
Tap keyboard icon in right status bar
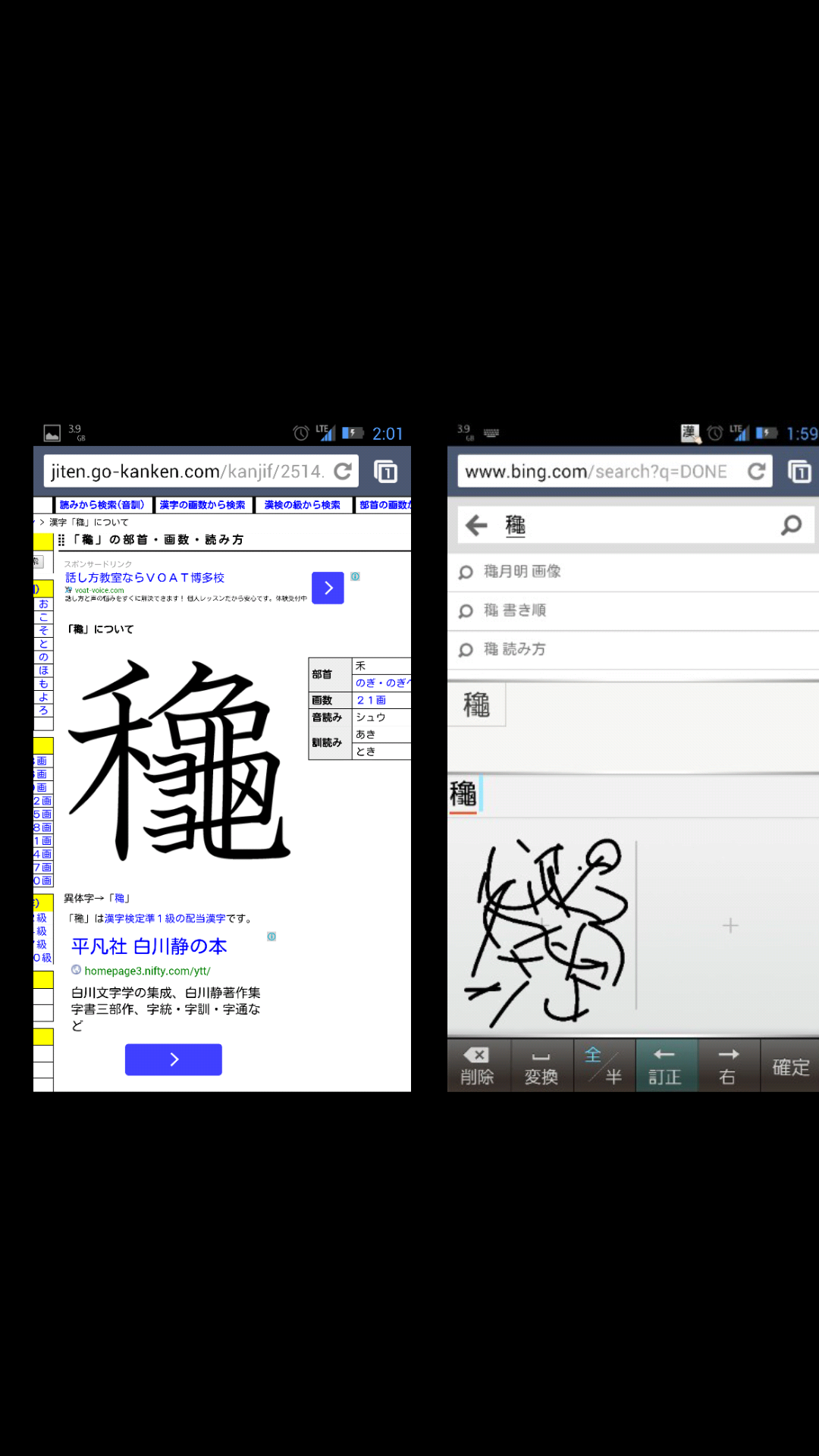[x=491, y=434]
